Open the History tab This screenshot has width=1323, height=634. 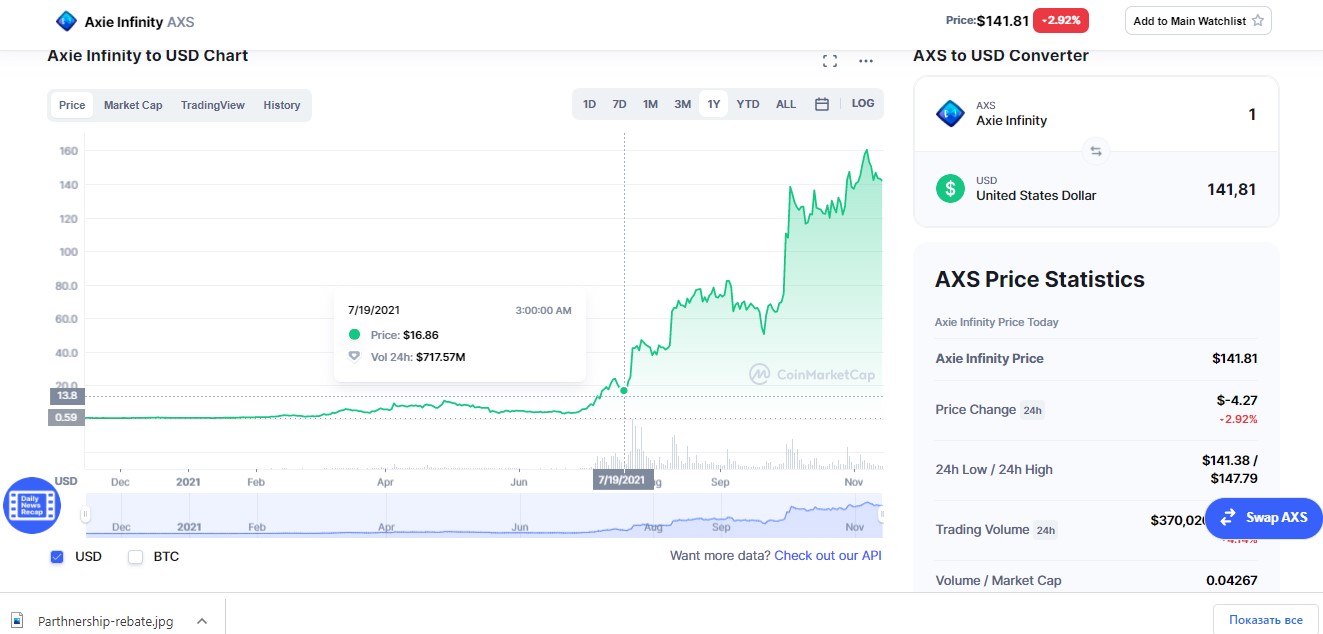coord(282,105)
